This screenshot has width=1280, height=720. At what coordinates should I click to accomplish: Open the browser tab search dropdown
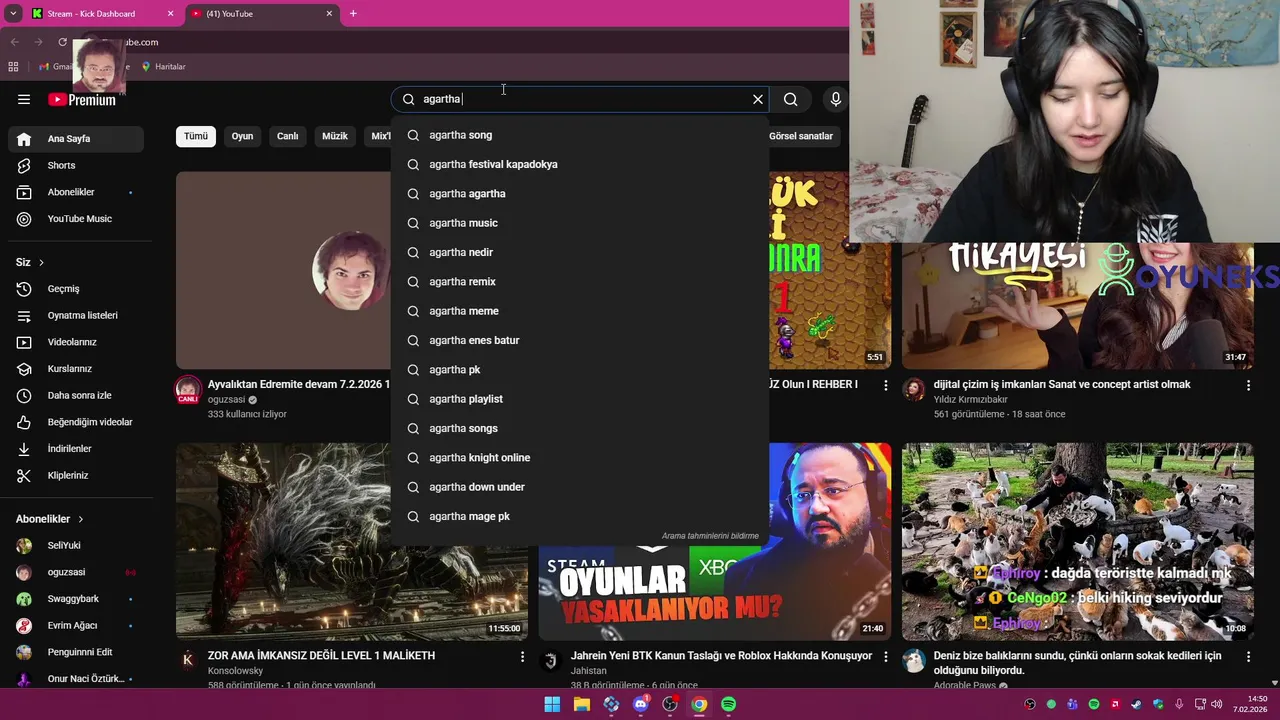pyautogui.click(x=13, y=14)
